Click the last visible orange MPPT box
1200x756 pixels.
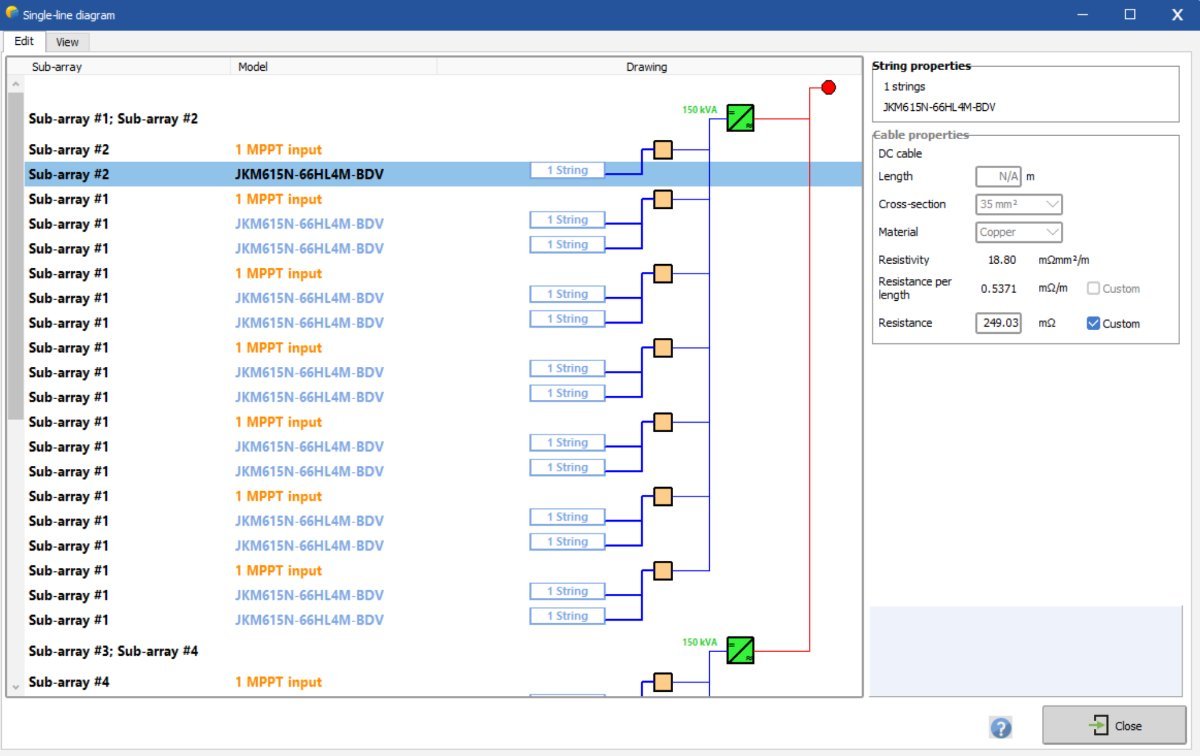(662, 683)
